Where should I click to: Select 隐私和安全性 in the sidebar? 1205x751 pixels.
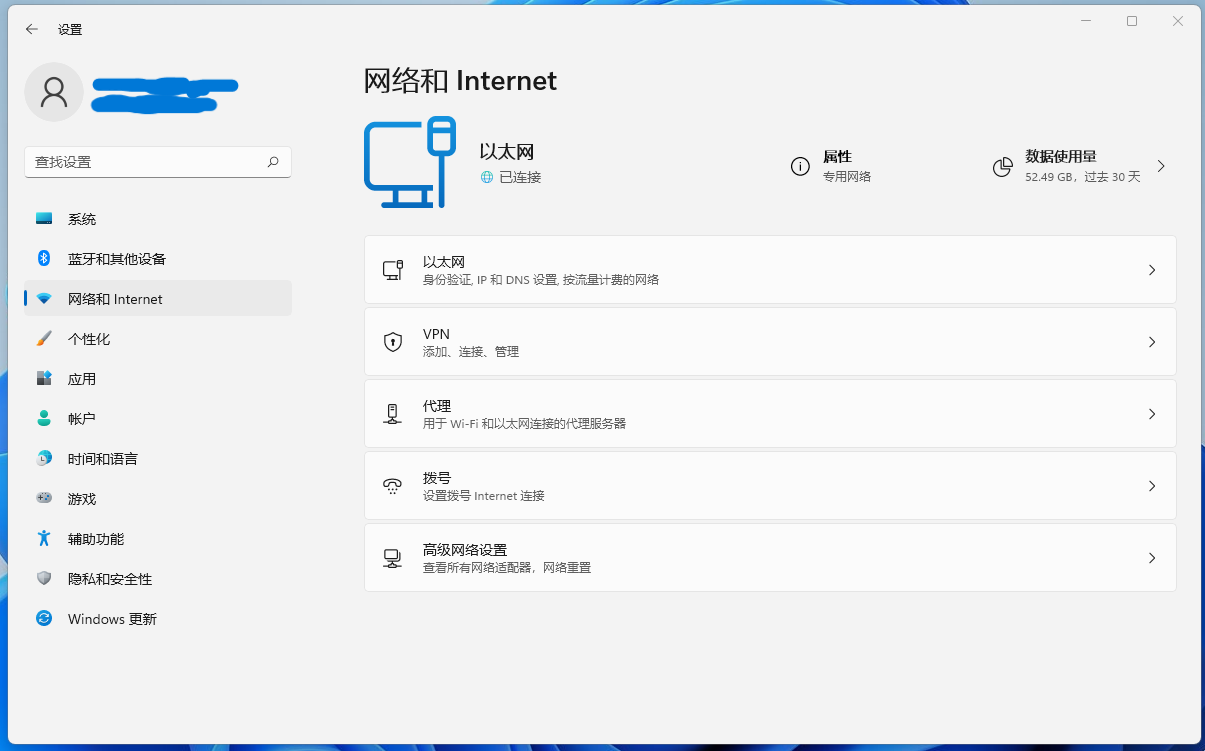pyautogui.click(x=158, y=579)
